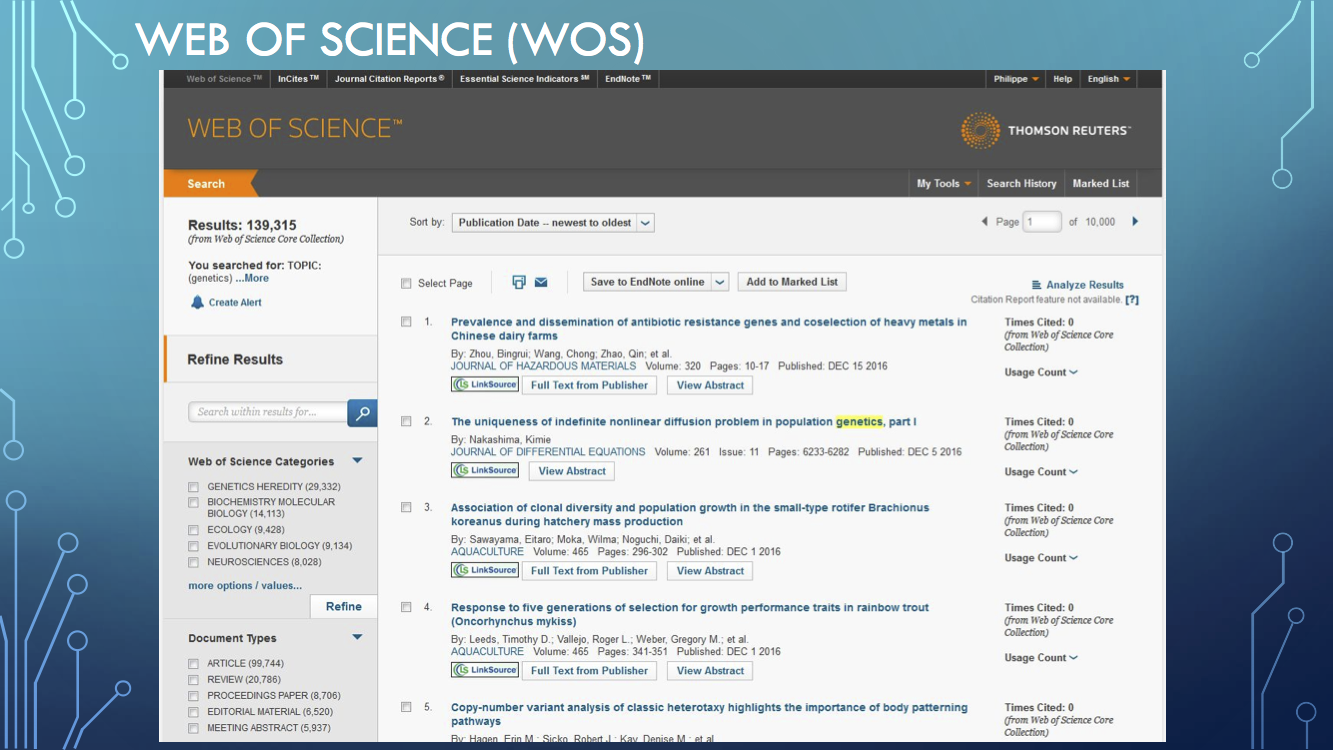Go to the previous results page arrow

tap(984, 222)
